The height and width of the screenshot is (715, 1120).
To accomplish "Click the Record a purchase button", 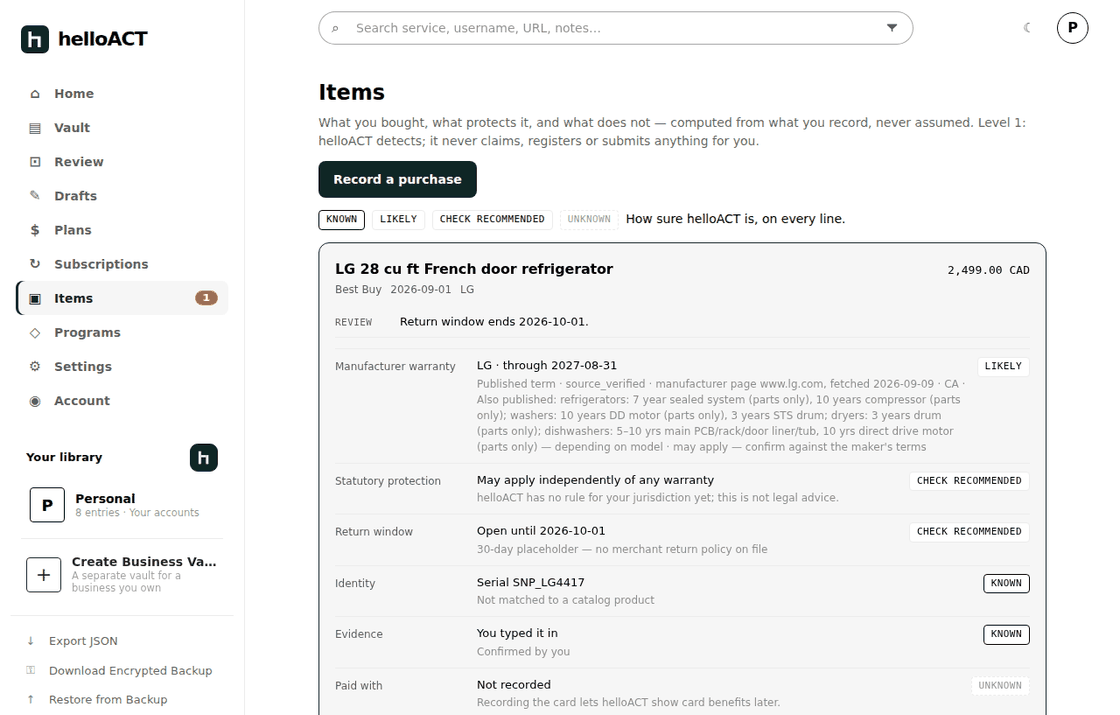I will (x=398, y=179).
